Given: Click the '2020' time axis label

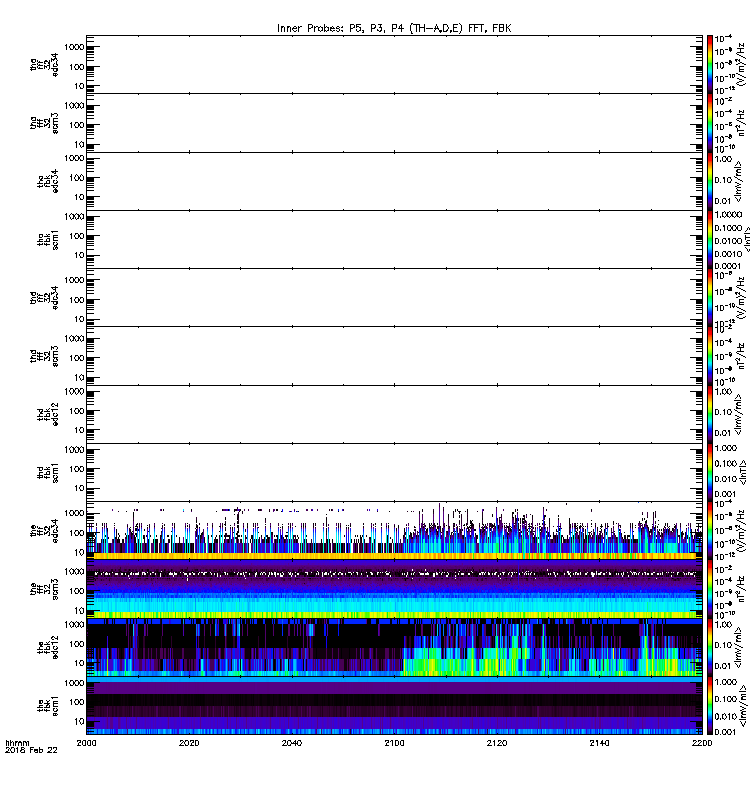Looking at the screenshot, I should [189, 743].
